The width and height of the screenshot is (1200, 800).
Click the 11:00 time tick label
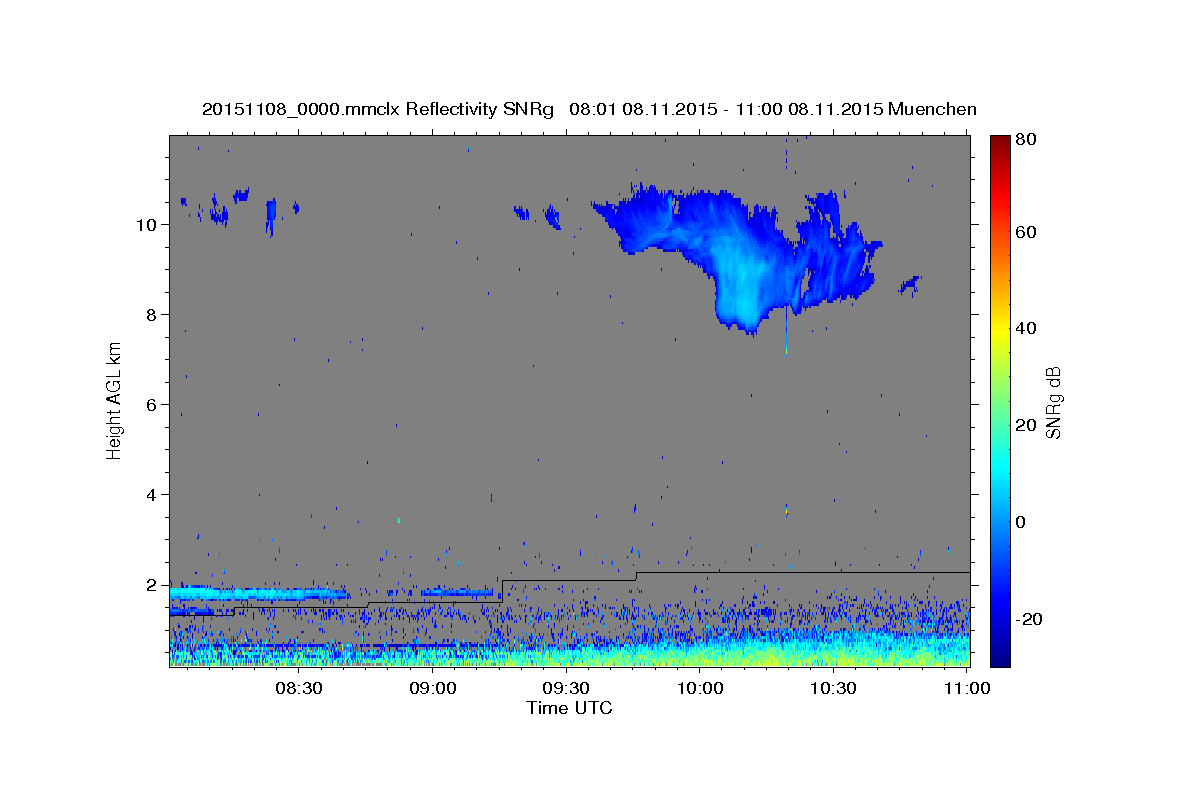967,688
